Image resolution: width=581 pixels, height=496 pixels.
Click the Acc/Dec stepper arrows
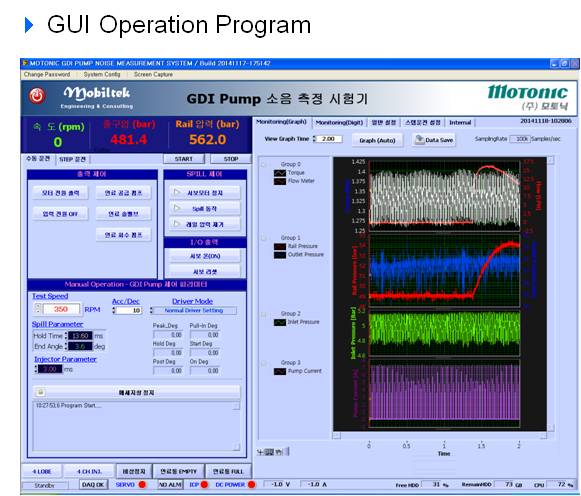114,310
